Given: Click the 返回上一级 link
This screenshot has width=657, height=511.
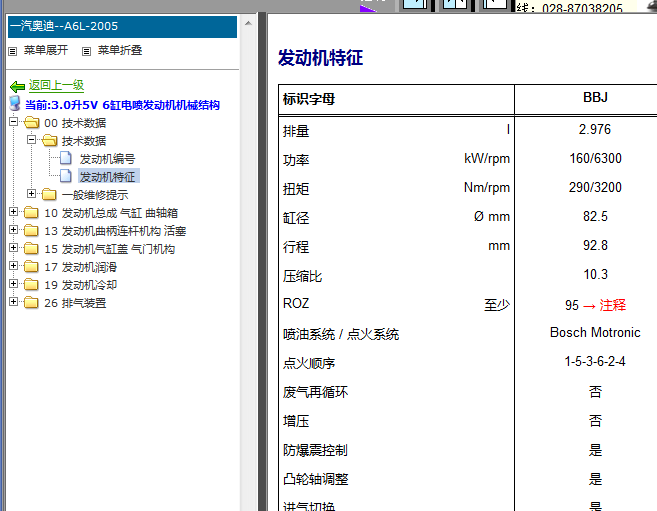Looking at the screenshot, I should (x=56, y=85).
